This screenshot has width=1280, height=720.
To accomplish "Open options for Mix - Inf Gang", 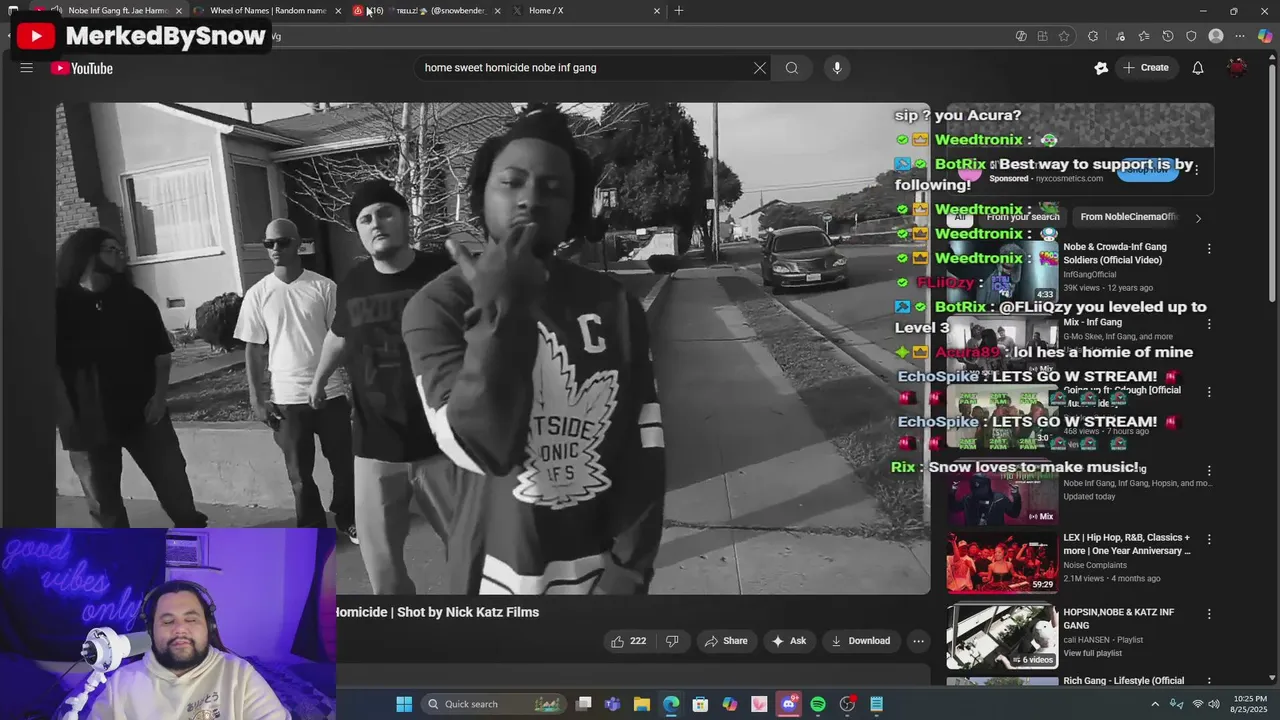I will (x=1209, y=324).
